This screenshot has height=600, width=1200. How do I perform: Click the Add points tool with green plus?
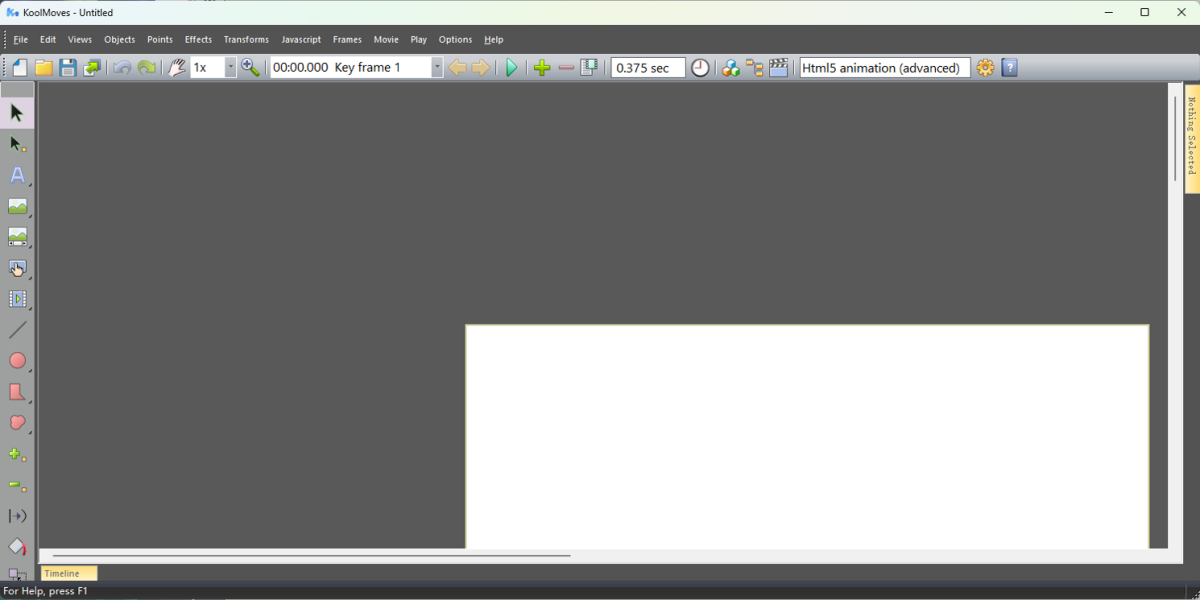[17, 454]
